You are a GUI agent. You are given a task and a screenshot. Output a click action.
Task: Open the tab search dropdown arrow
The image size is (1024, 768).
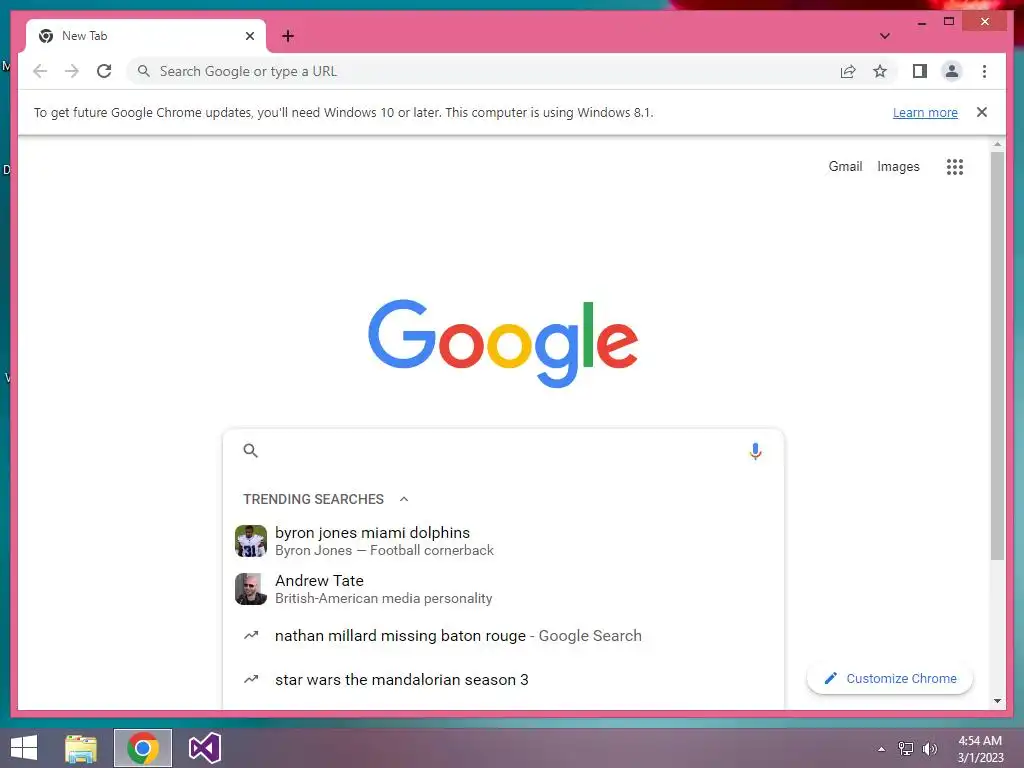click(885, 36)
